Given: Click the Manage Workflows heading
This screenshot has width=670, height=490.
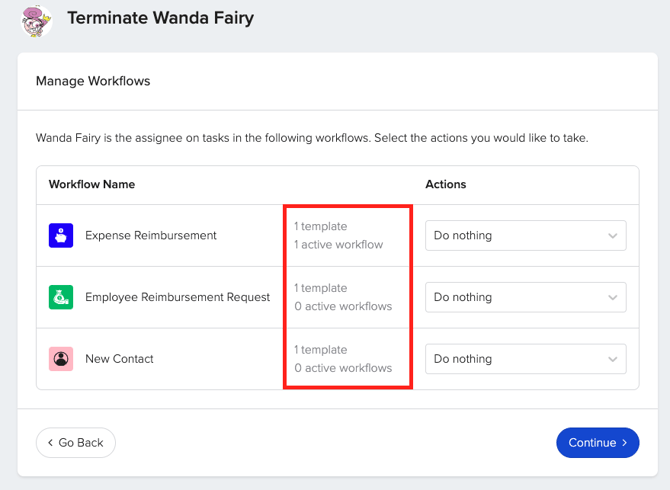Looking at the screenshot, I should pos(93,81).
